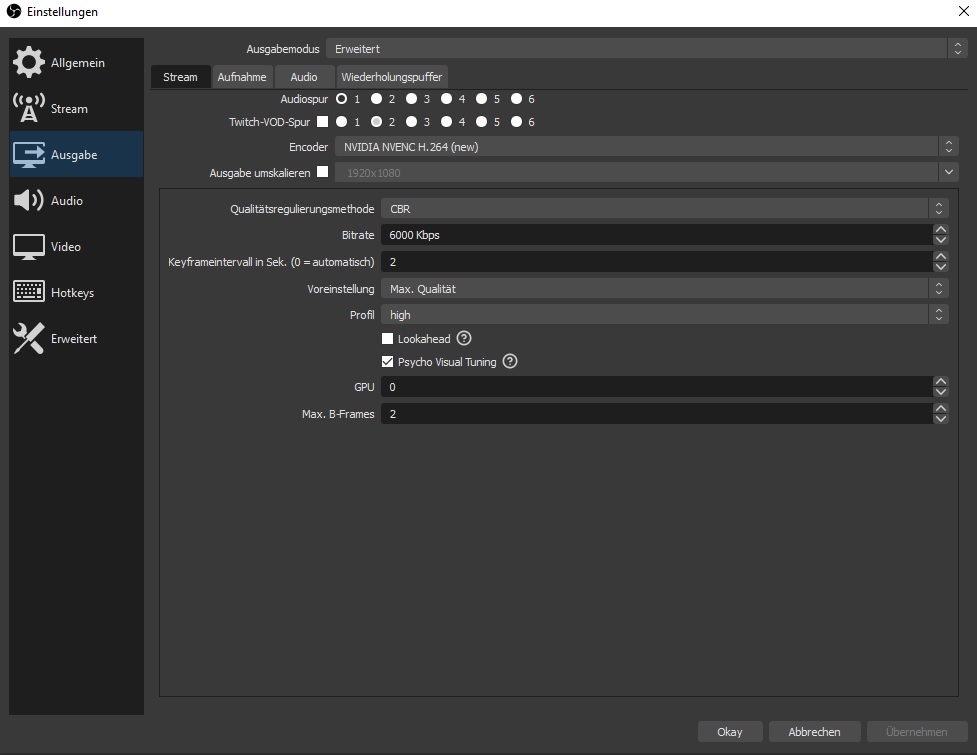Switch to the Stream output tab
The width and height of the screenshot is (977, 755).
pos(180,77)
